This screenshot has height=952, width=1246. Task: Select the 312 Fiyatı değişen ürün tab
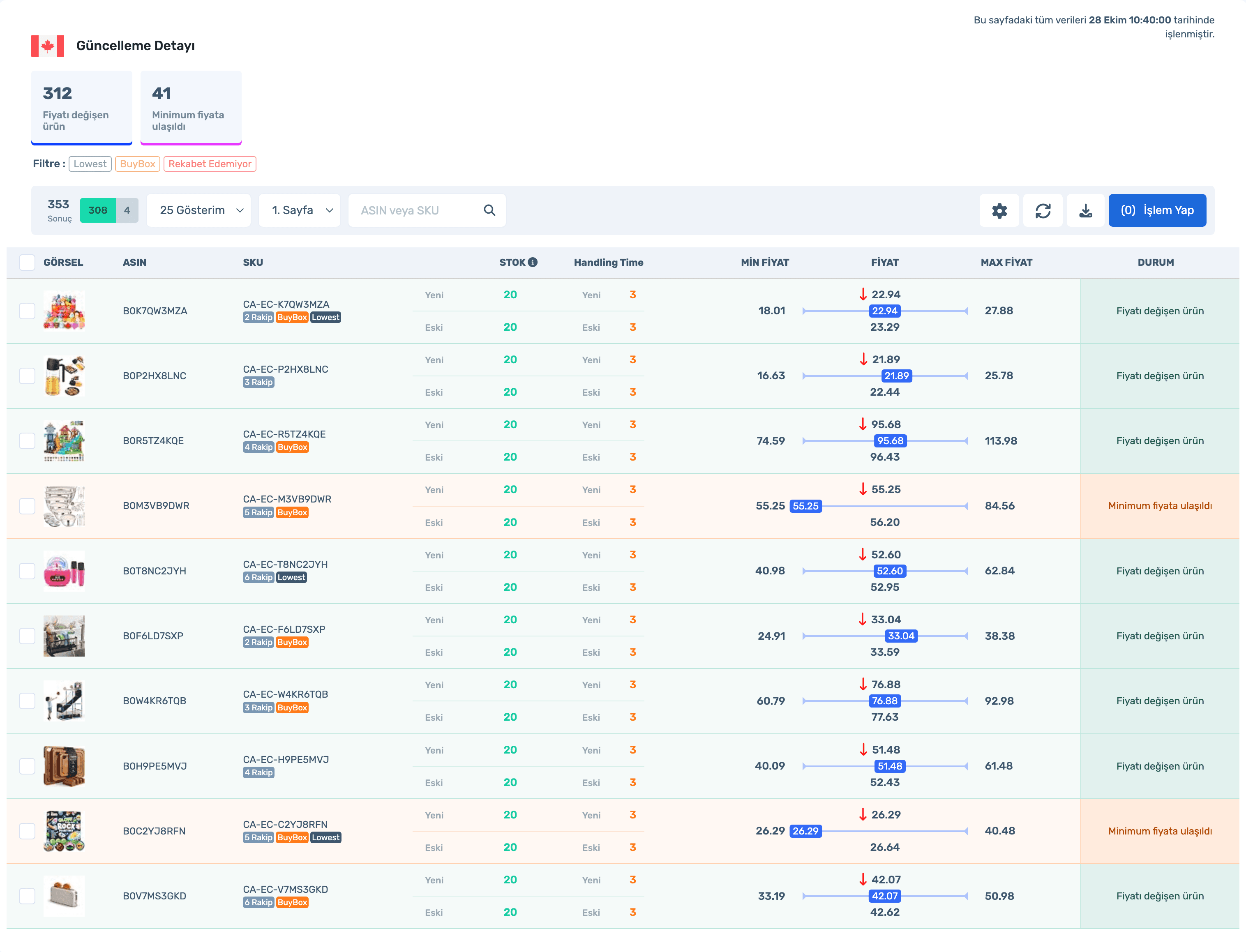coord(82,108)
